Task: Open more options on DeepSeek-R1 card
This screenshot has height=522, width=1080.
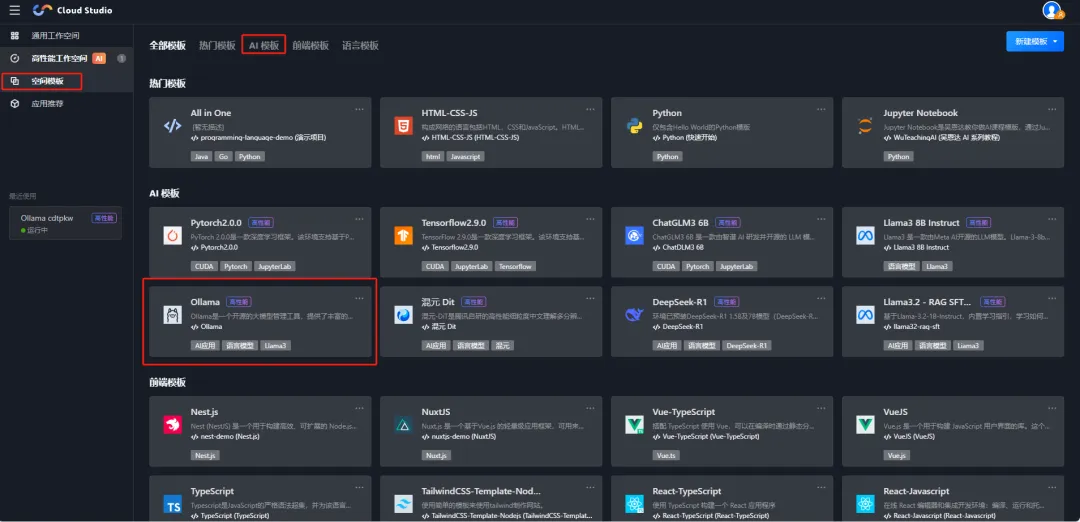Action: point(821,298)
